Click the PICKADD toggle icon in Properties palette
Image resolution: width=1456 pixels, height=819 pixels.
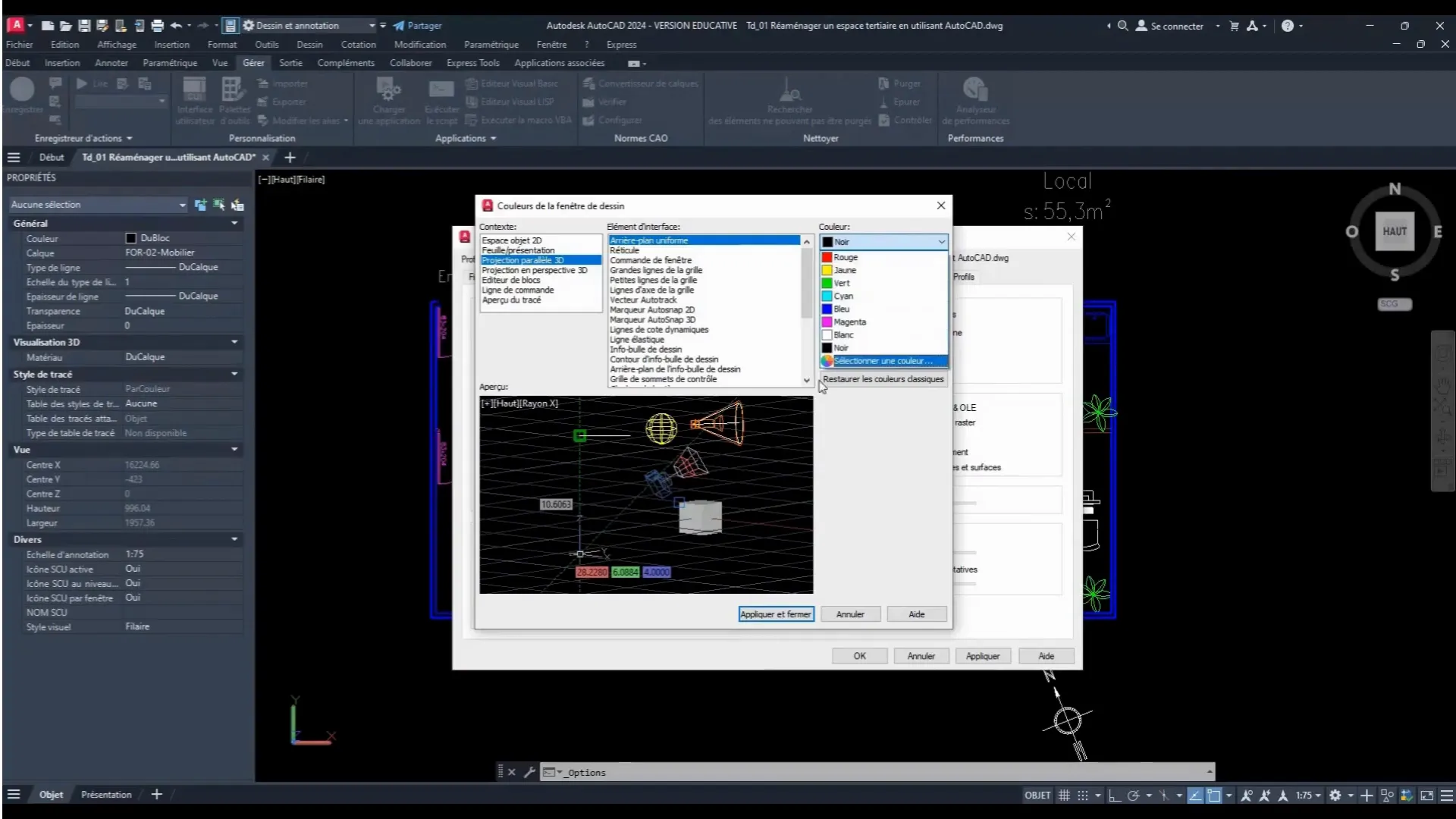(200, 205)
